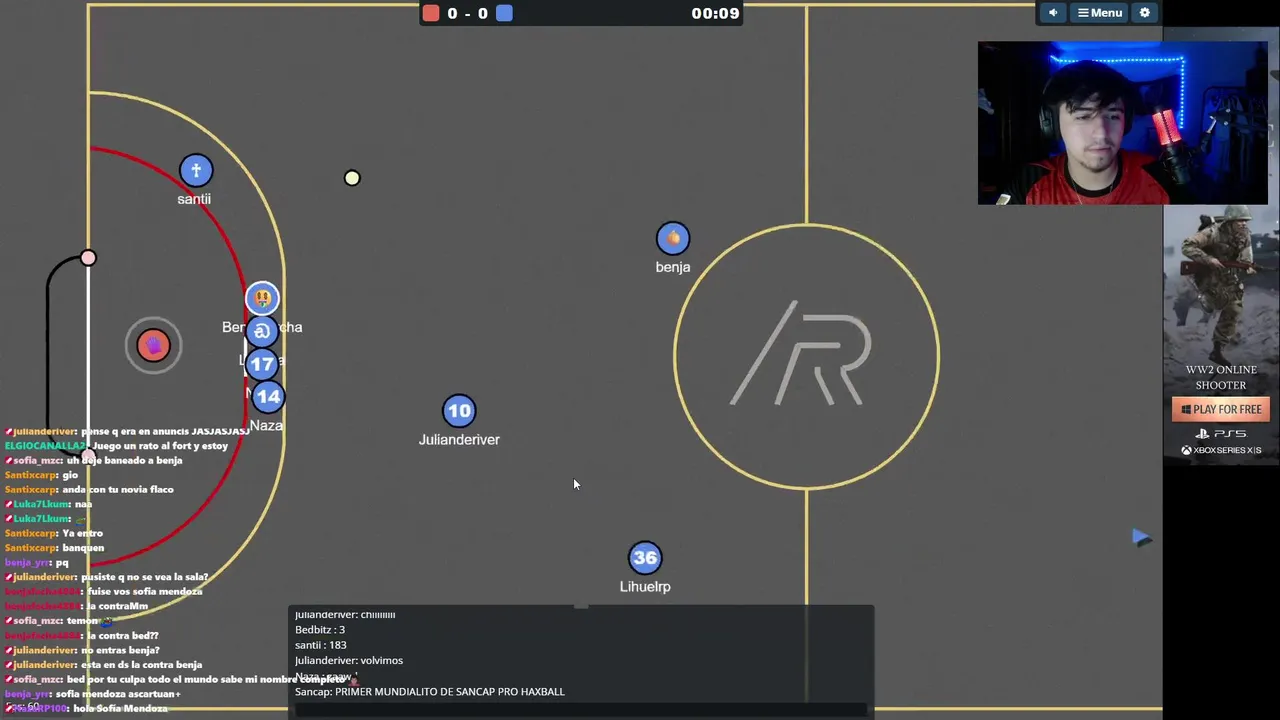Click Santixcarp message 'gio'
This screenshot has width=1280, height=720.
click(70, 475)
